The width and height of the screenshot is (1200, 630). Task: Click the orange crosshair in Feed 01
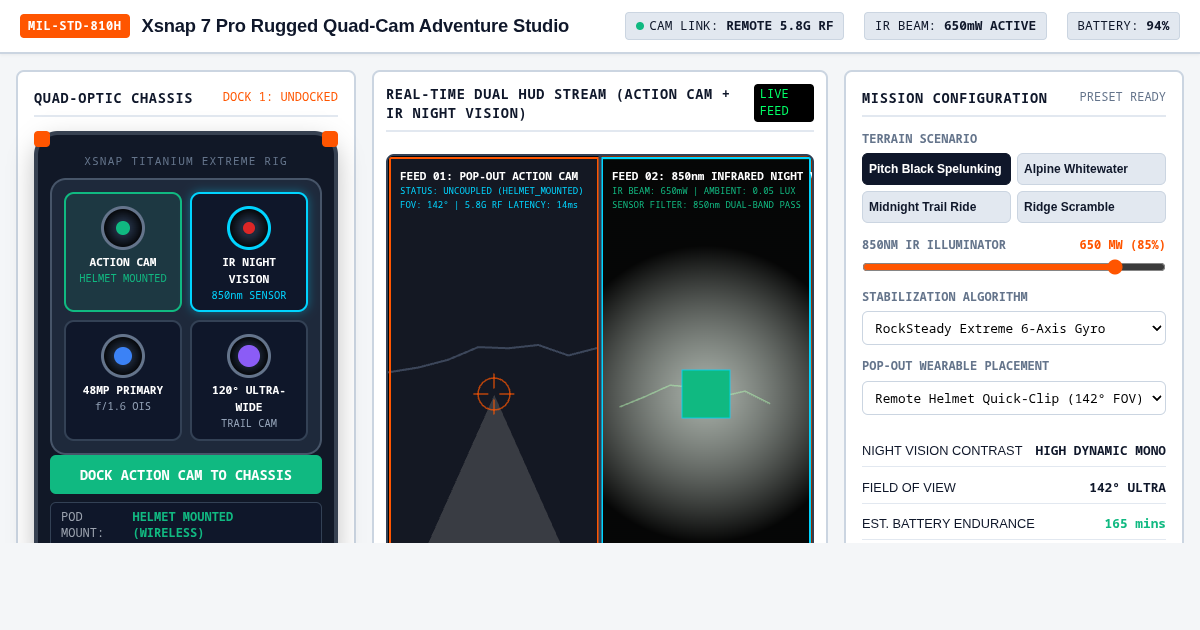coord(494,394)
